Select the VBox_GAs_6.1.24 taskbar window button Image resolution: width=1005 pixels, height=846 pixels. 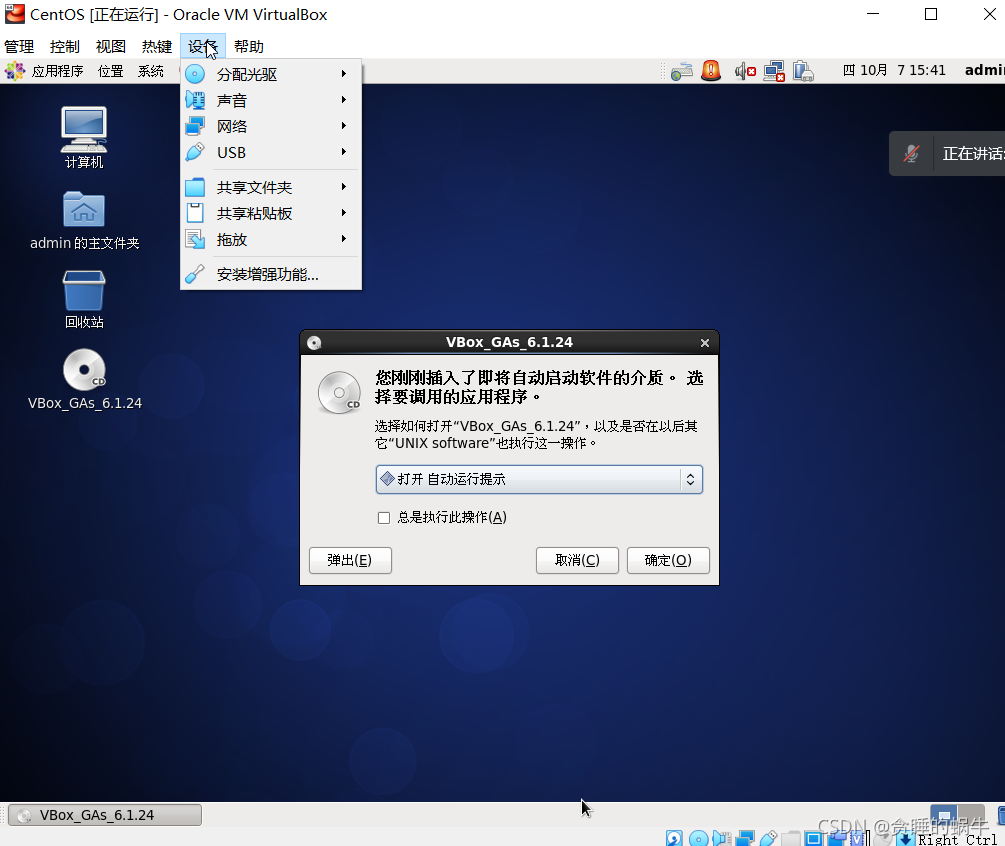(x=105, y=815)
